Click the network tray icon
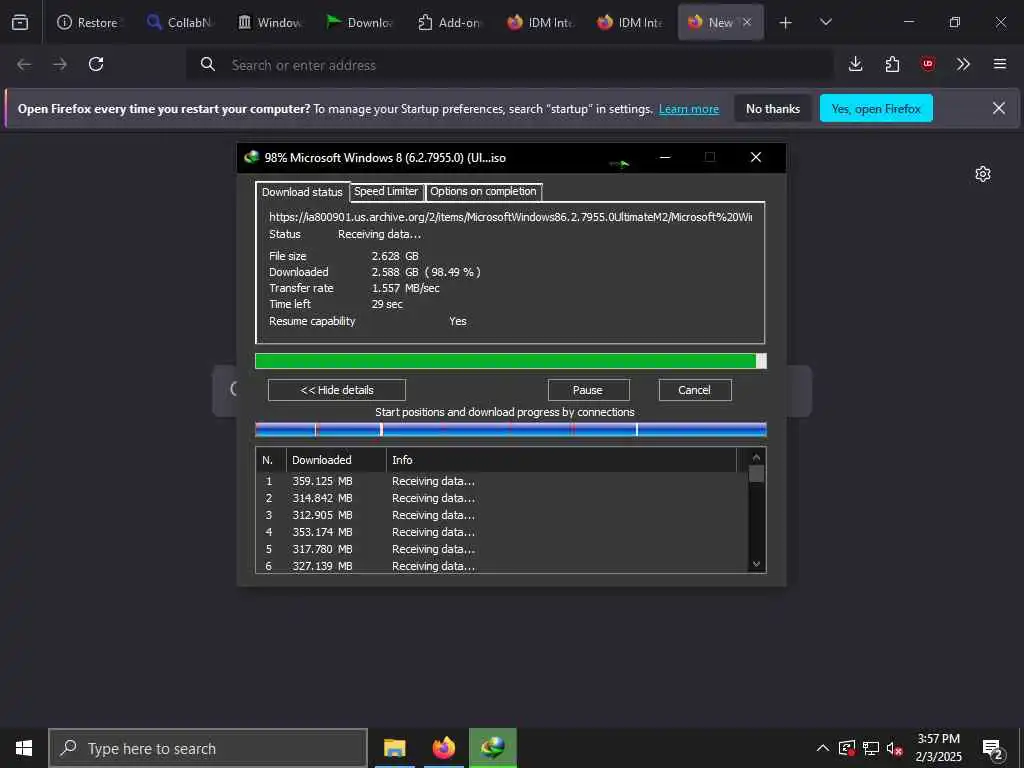 point(871,748)
